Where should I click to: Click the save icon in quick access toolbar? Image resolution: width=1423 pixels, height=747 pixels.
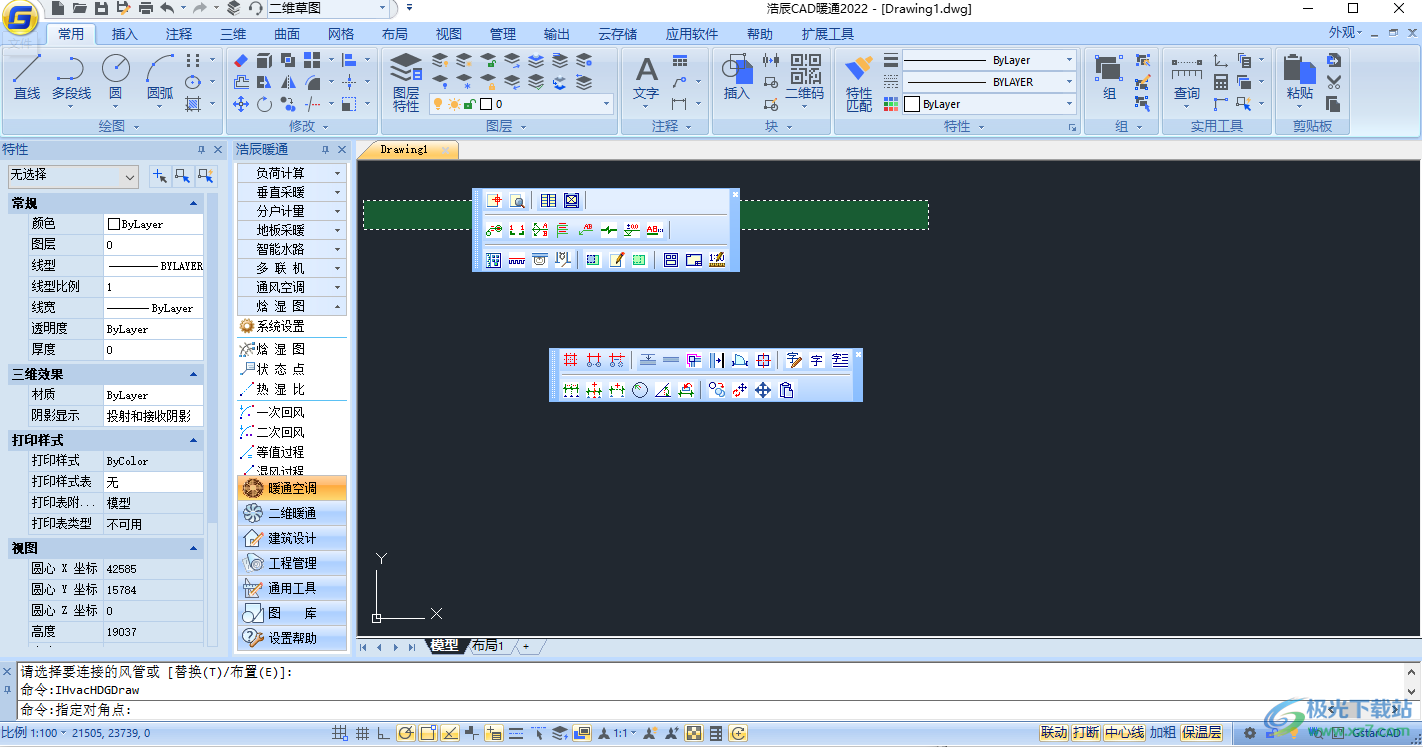(102, 8)
